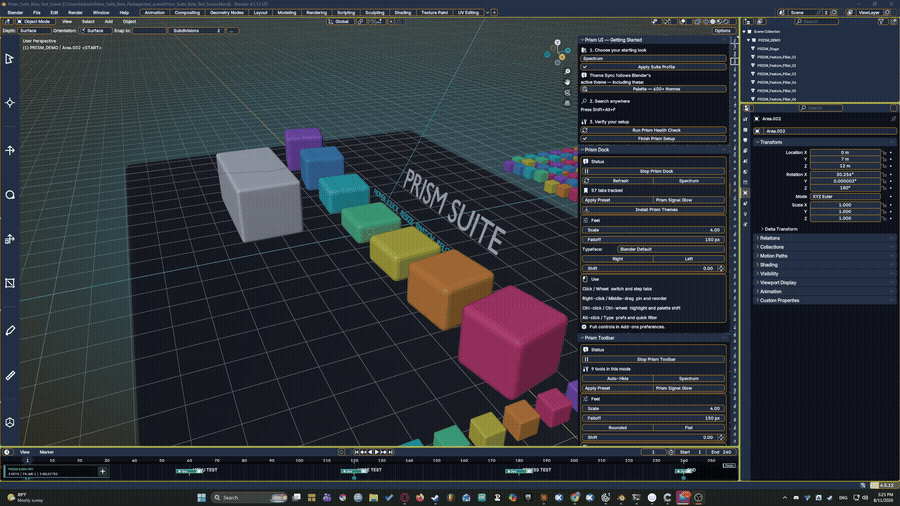This screenshot has width=900, height=506.
Task: Click the viewport zoom magnifier icon
Action: (567, 72)
